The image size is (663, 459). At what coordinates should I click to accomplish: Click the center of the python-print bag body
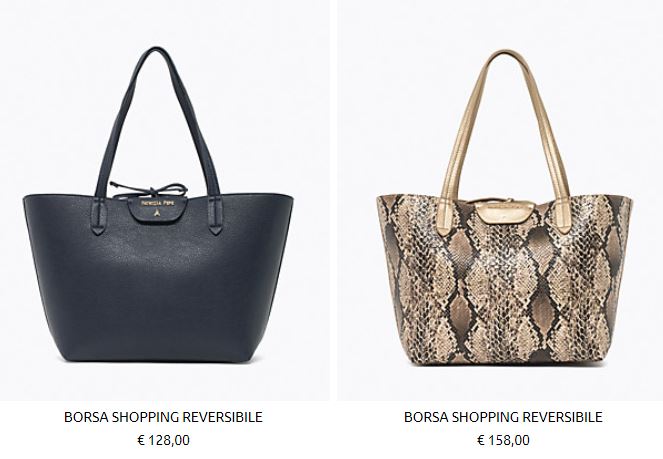click(504, 283)
